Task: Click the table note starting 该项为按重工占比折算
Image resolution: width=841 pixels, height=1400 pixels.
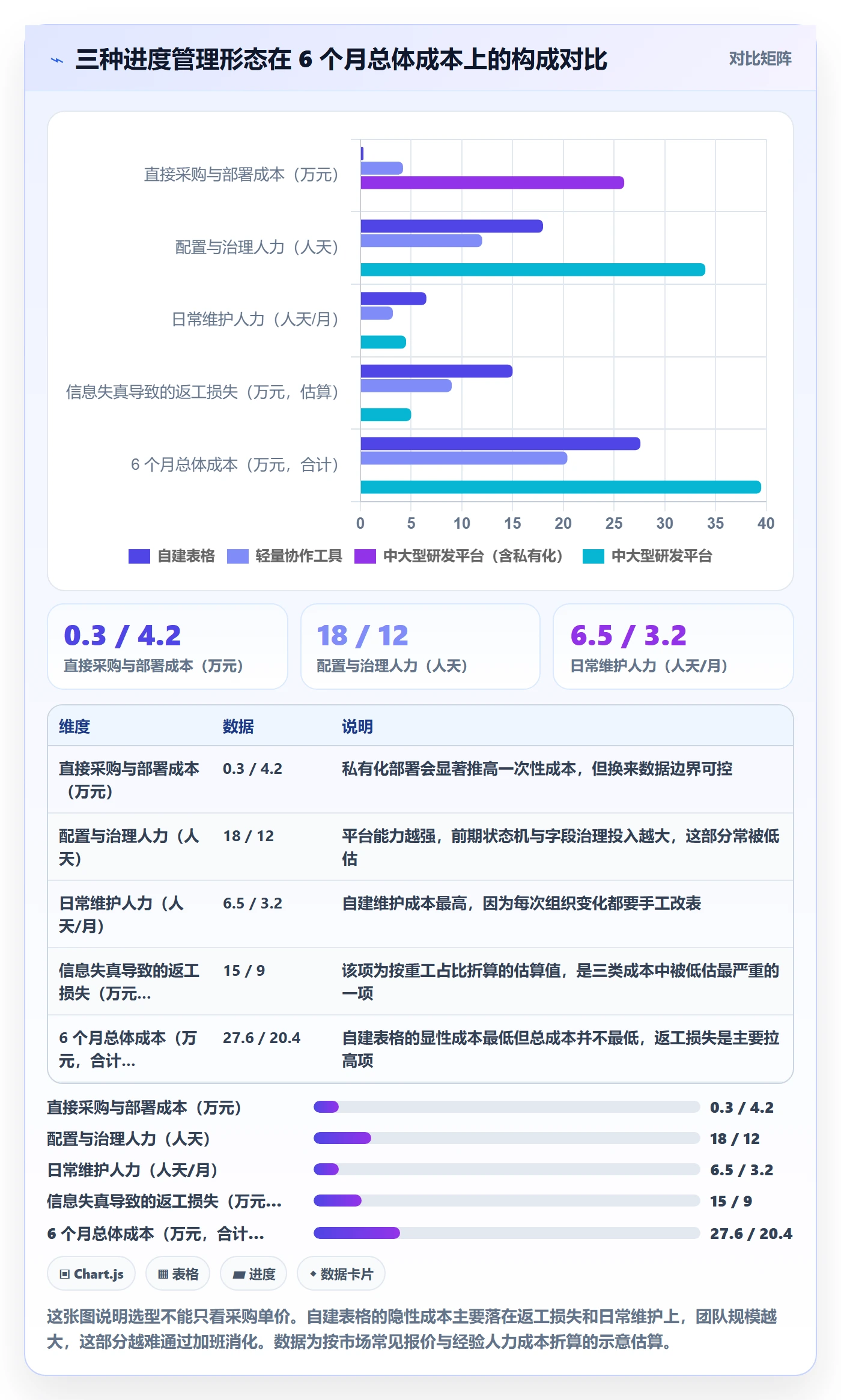Action: point(561,982)
